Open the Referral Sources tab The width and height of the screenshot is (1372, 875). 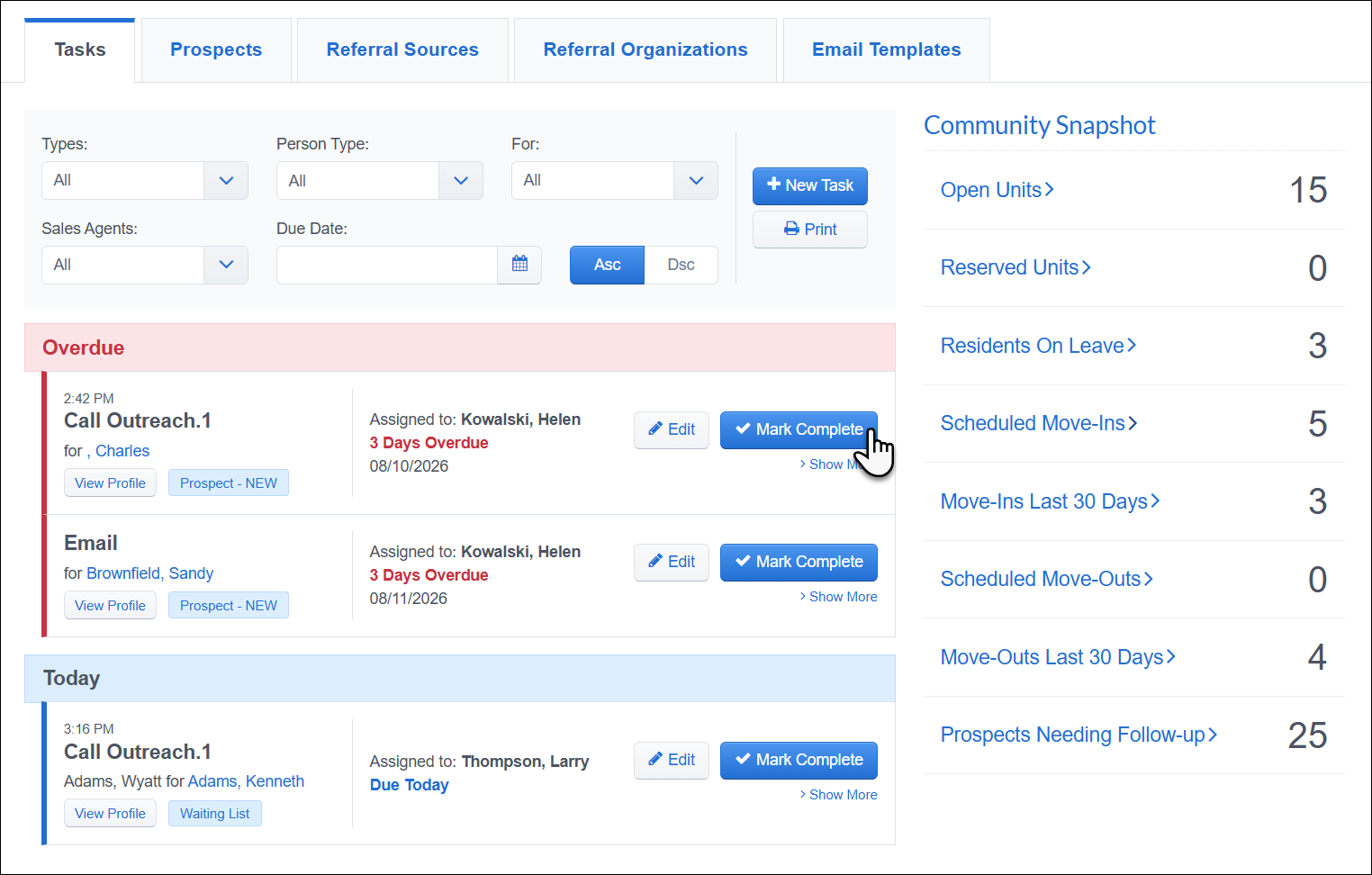click(x=402, y=50)
